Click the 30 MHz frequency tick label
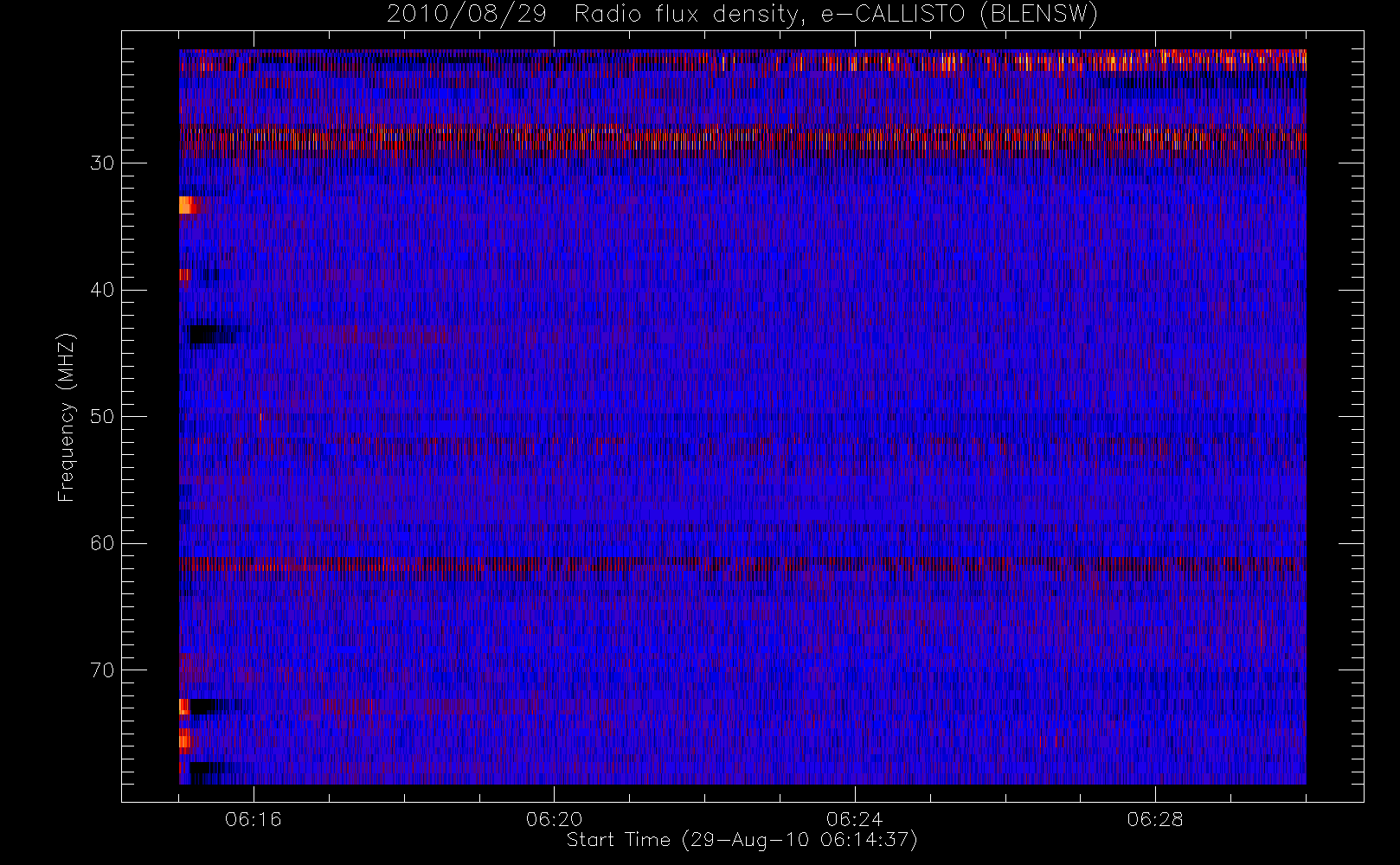This screenshot has height=865, width=1400. click(x=102, y=163)
